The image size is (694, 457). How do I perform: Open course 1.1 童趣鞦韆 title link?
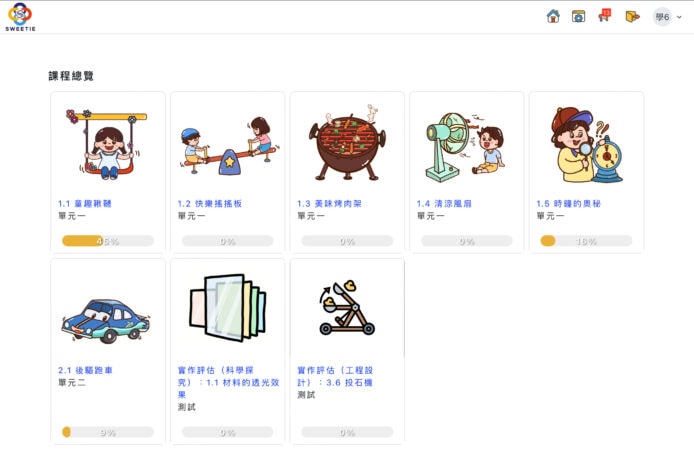85,204
